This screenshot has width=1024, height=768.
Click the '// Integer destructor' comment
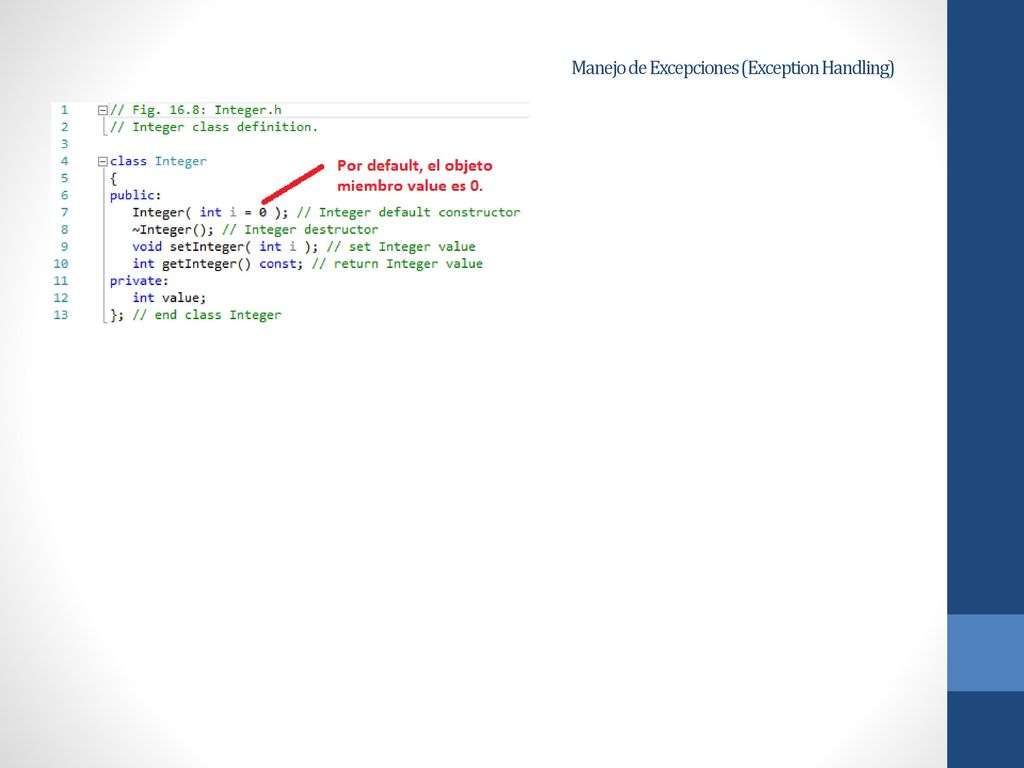(300, 229)
